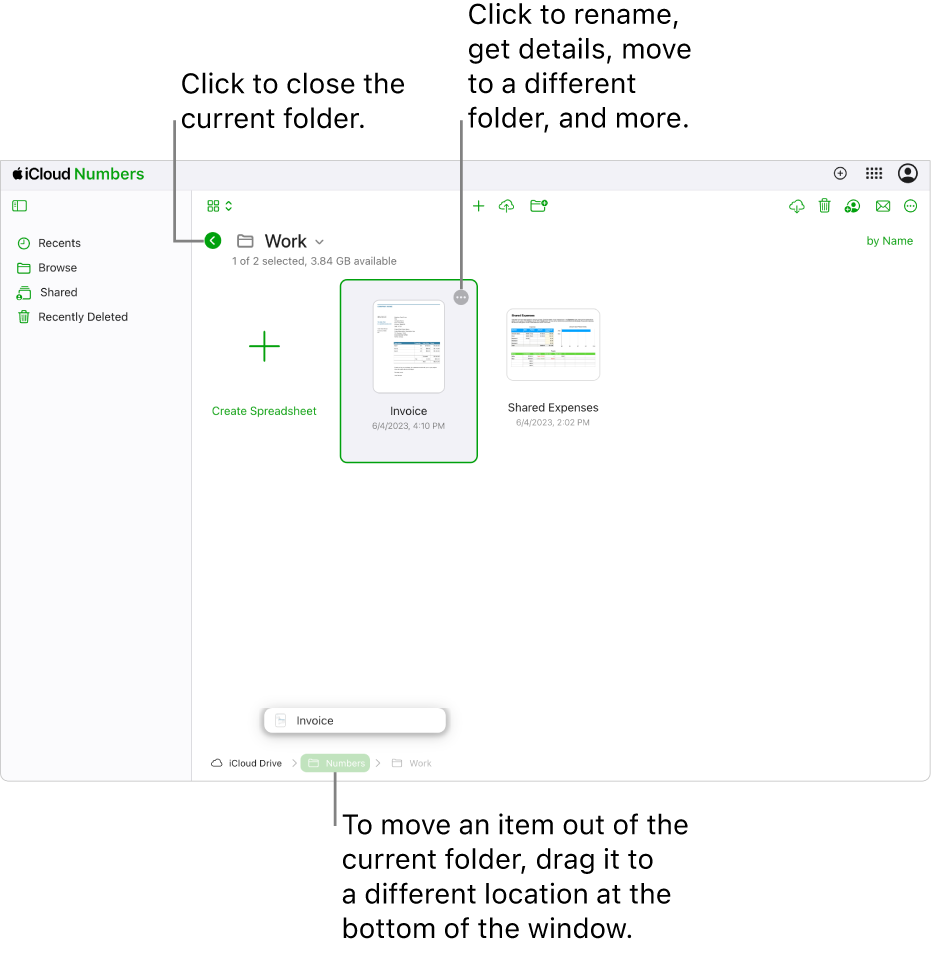Viewport: 934px width, 956px height.
Task: Click the circled plus icon in header
Action: [x=840, y=174]
